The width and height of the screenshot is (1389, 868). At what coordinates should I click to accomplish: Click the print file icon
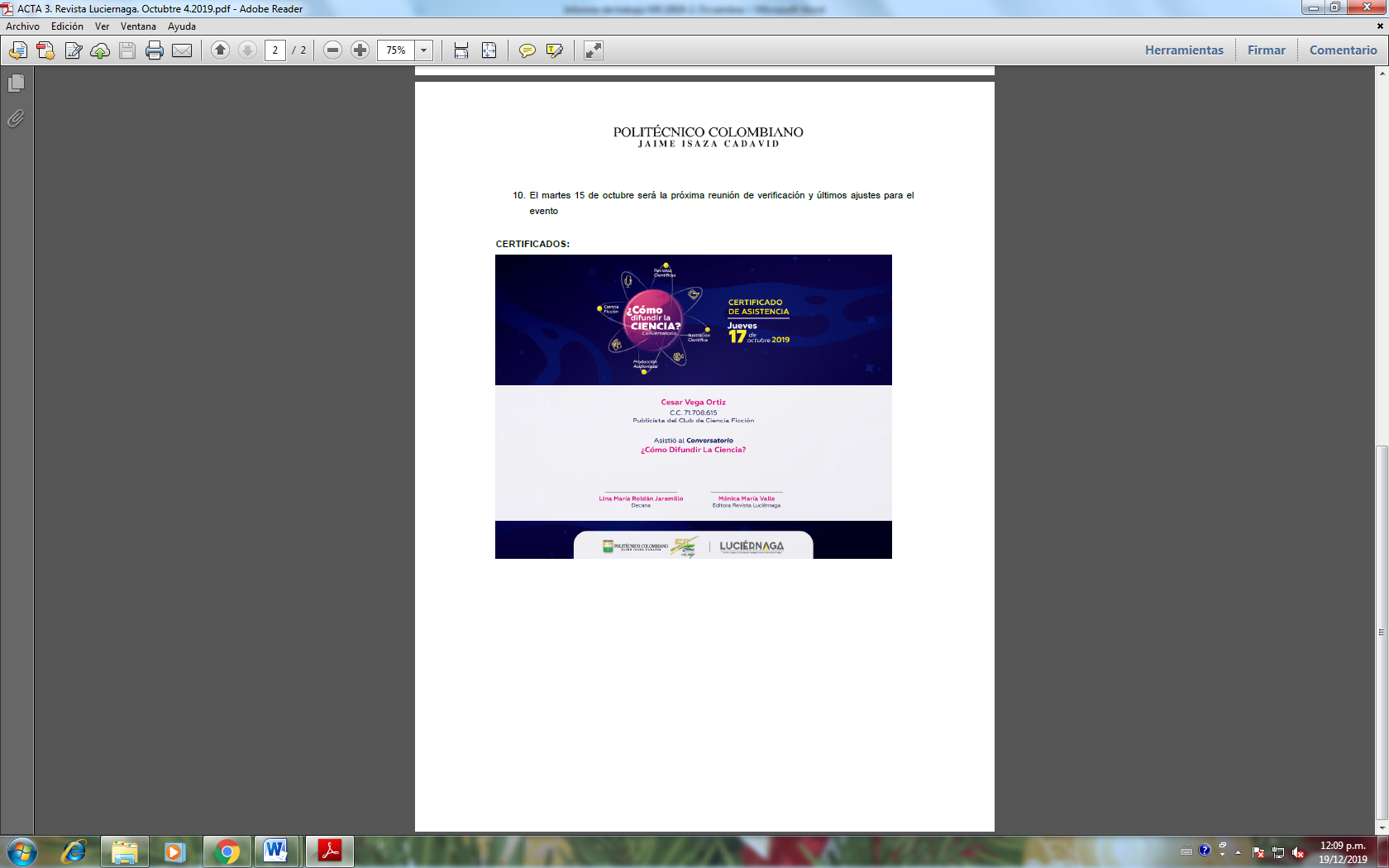(x=155, y=50)
